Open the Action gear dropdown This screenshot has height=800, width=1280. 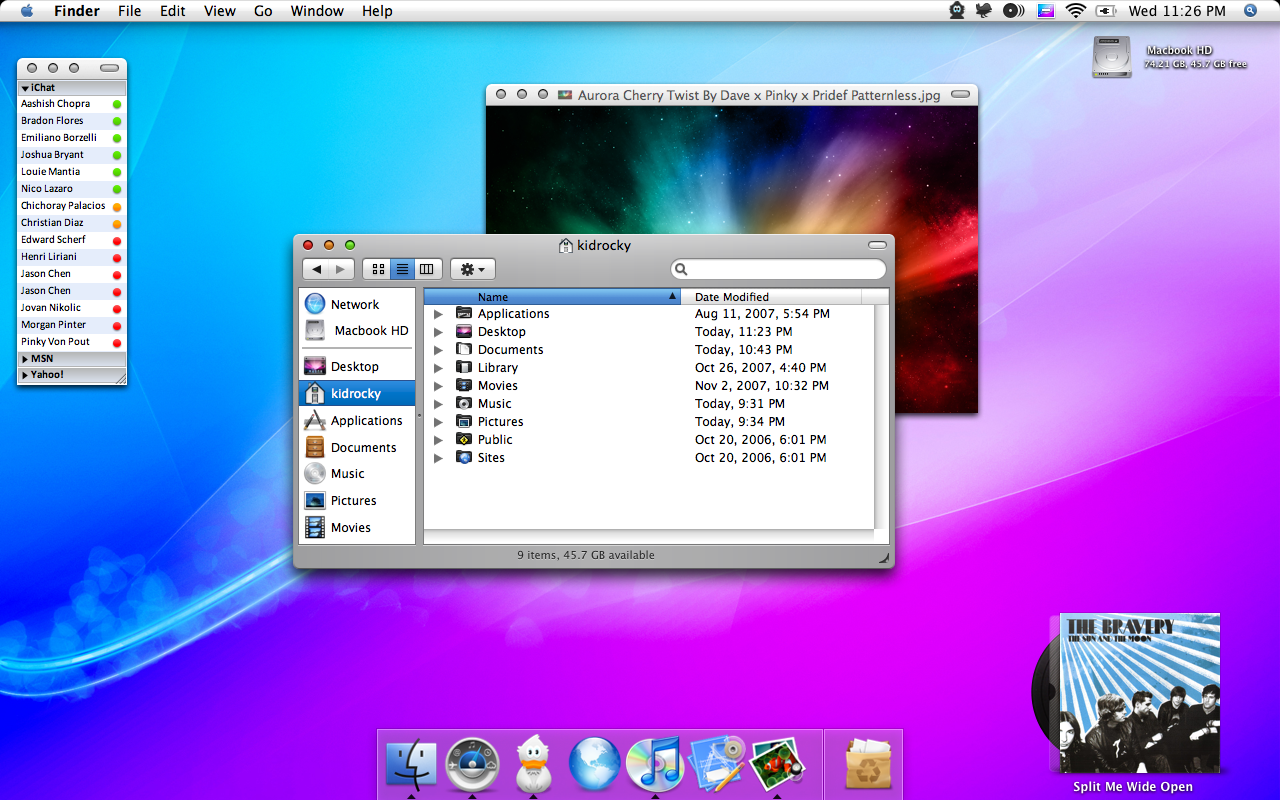[x=473, y=269]
